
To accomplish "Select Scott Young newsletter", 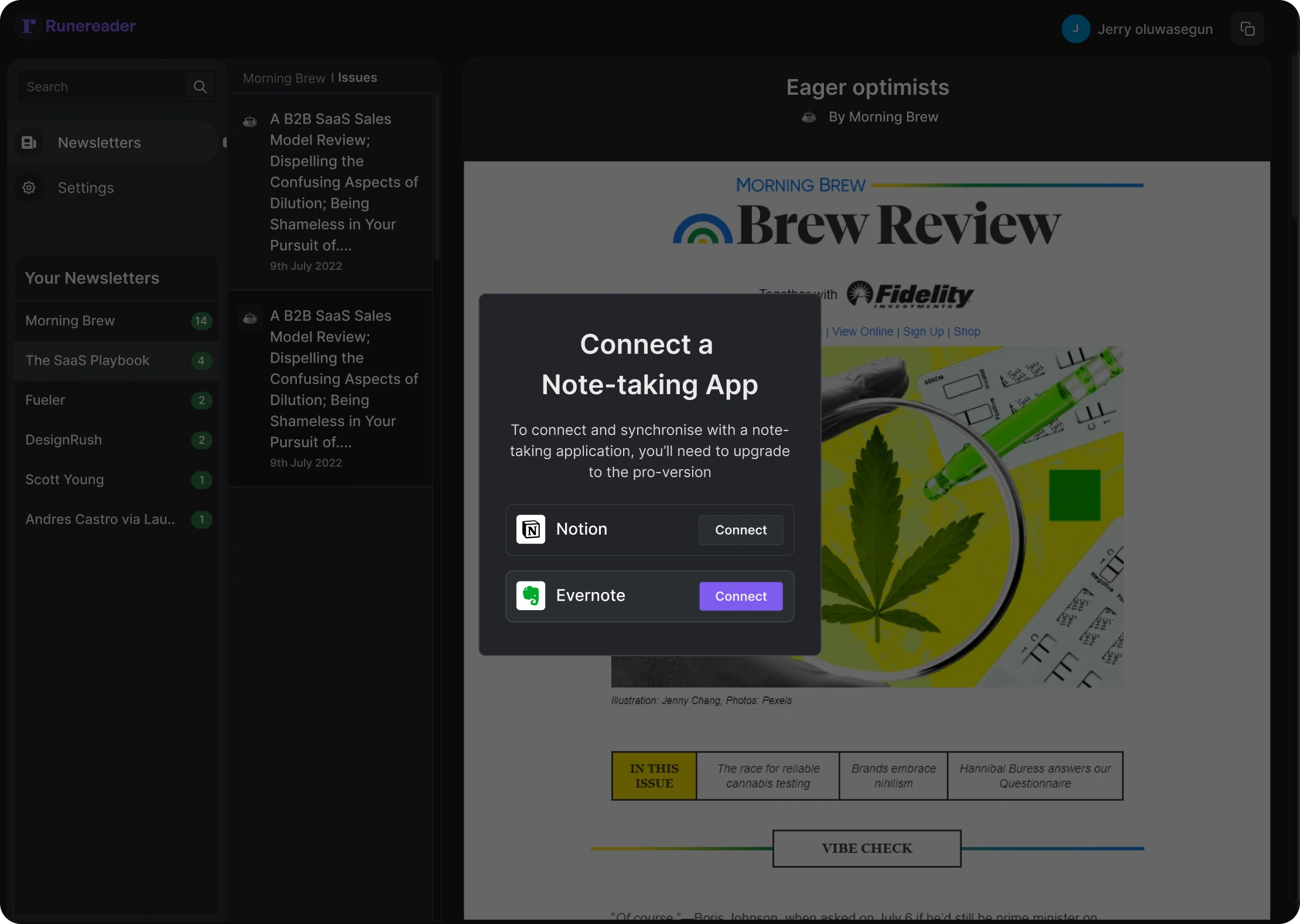I will coord(117,480).
